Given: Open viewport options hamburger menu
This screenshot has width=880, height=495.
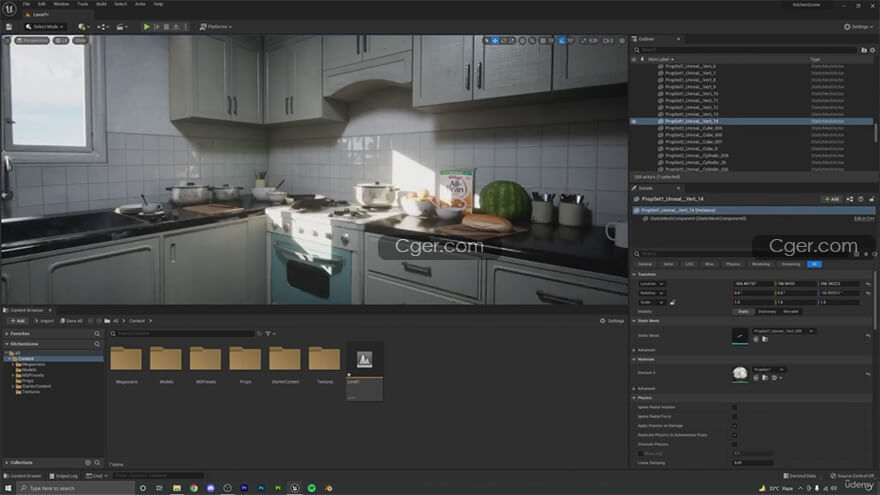Looking at the screenshot, I should pyautogui.click(x=7, y=40).
